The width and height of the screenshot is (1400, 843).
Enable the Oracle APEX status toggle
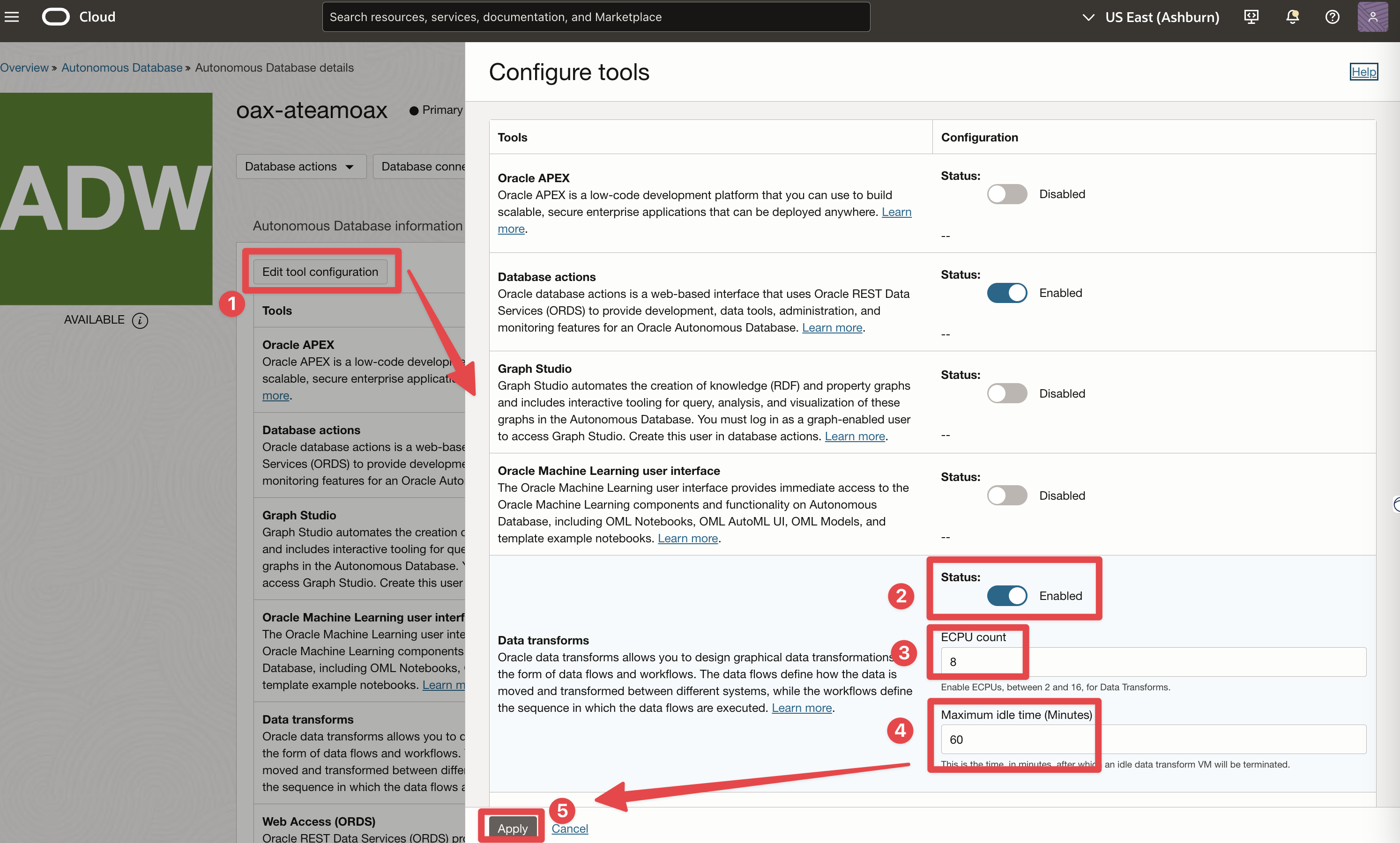point(1006,194)
